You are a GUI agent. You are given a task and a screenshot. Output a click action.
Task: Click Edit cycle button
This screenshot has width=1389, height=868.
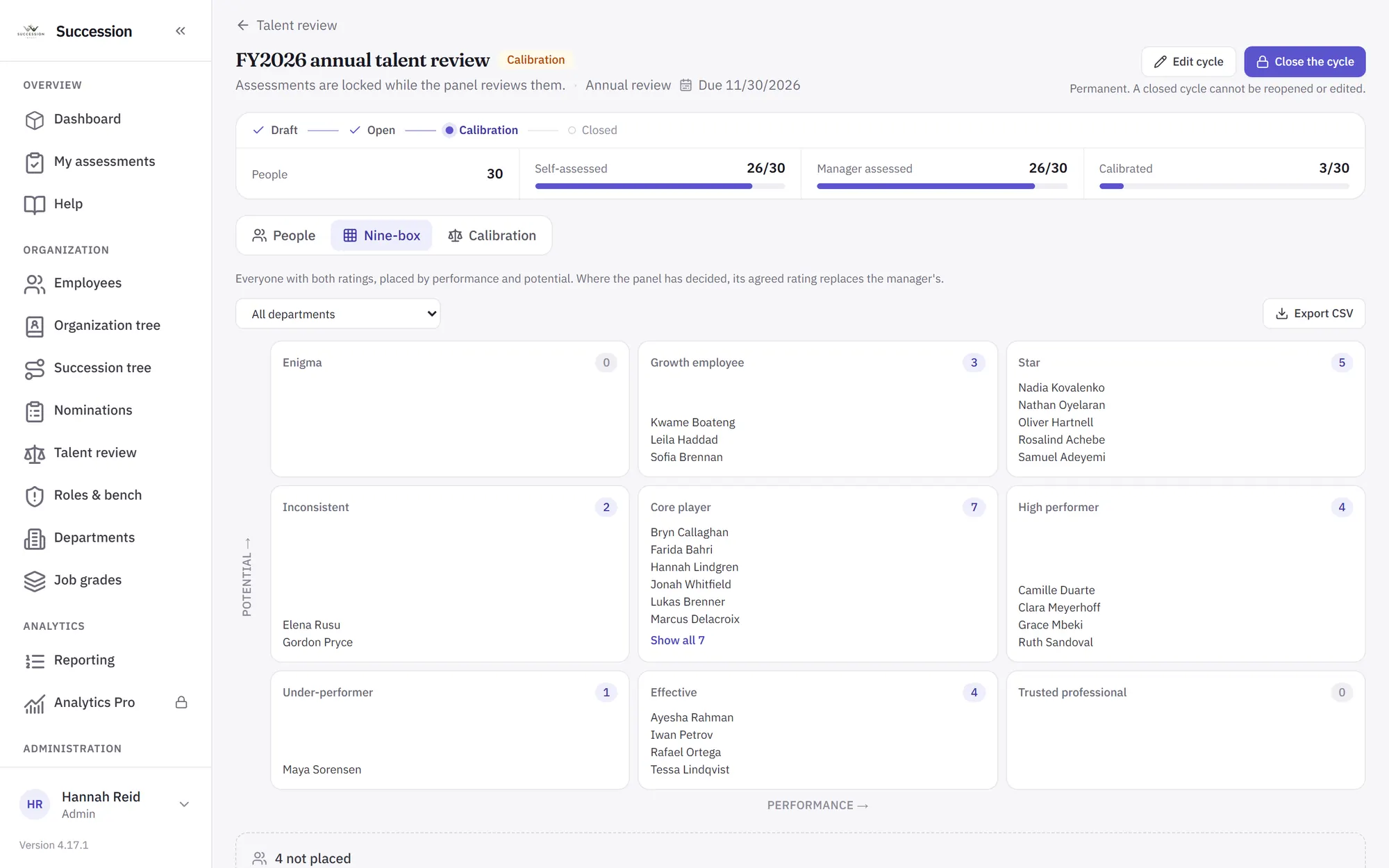coord(1188,62)
